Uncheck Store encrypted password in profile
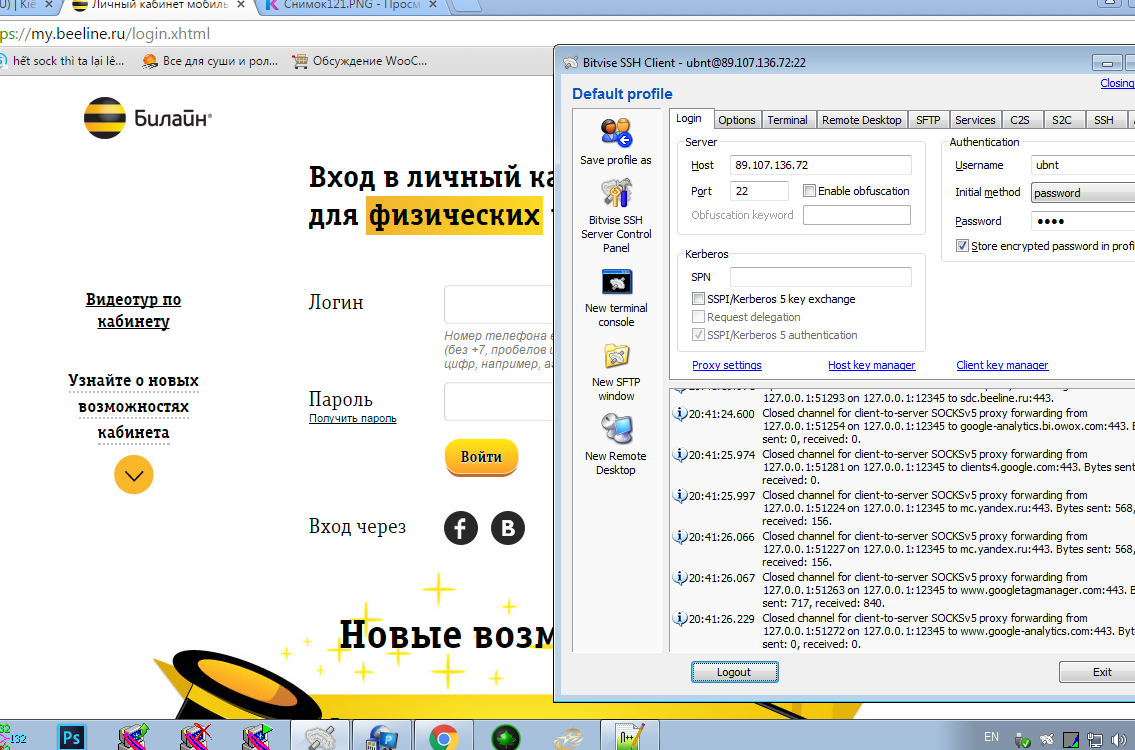Screen dimensions: 1135x750 962,245
